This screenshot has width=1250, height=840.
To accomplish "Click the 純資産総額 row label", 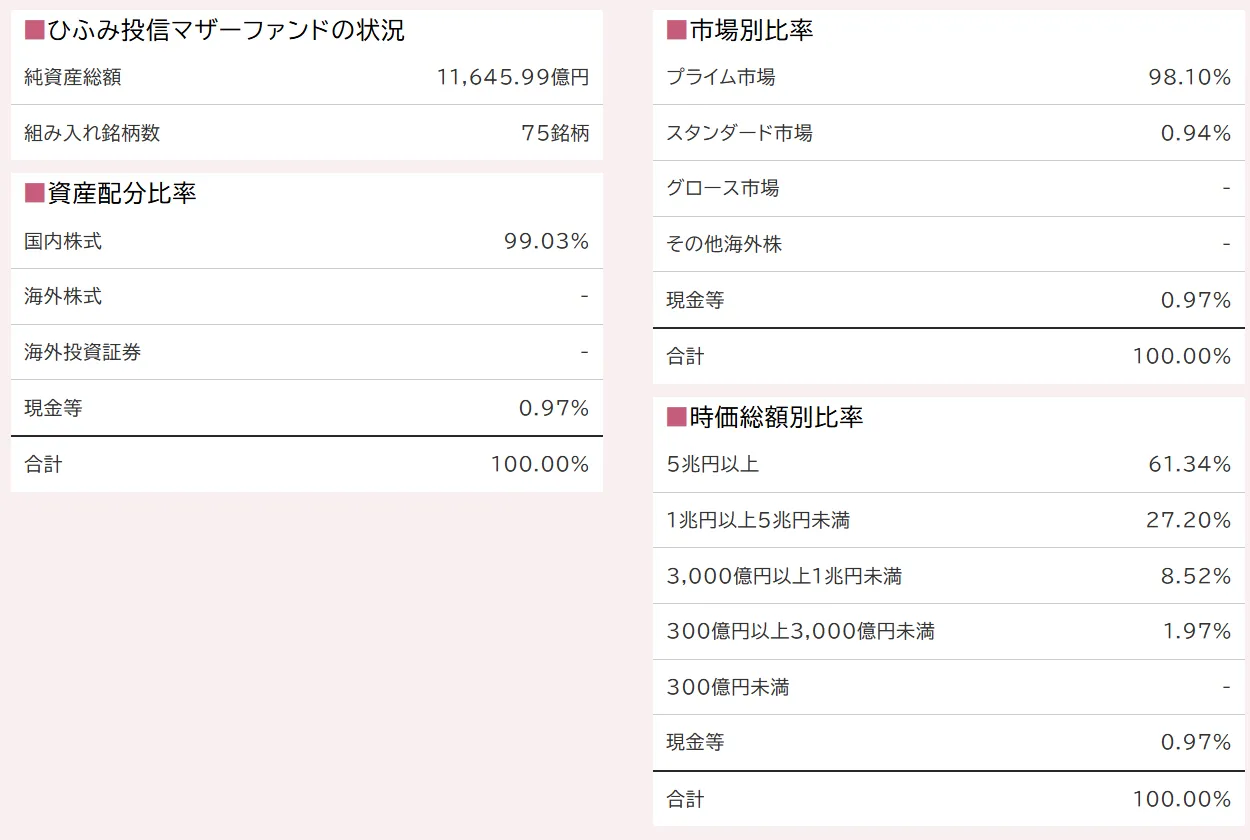I will pos(73,77).
